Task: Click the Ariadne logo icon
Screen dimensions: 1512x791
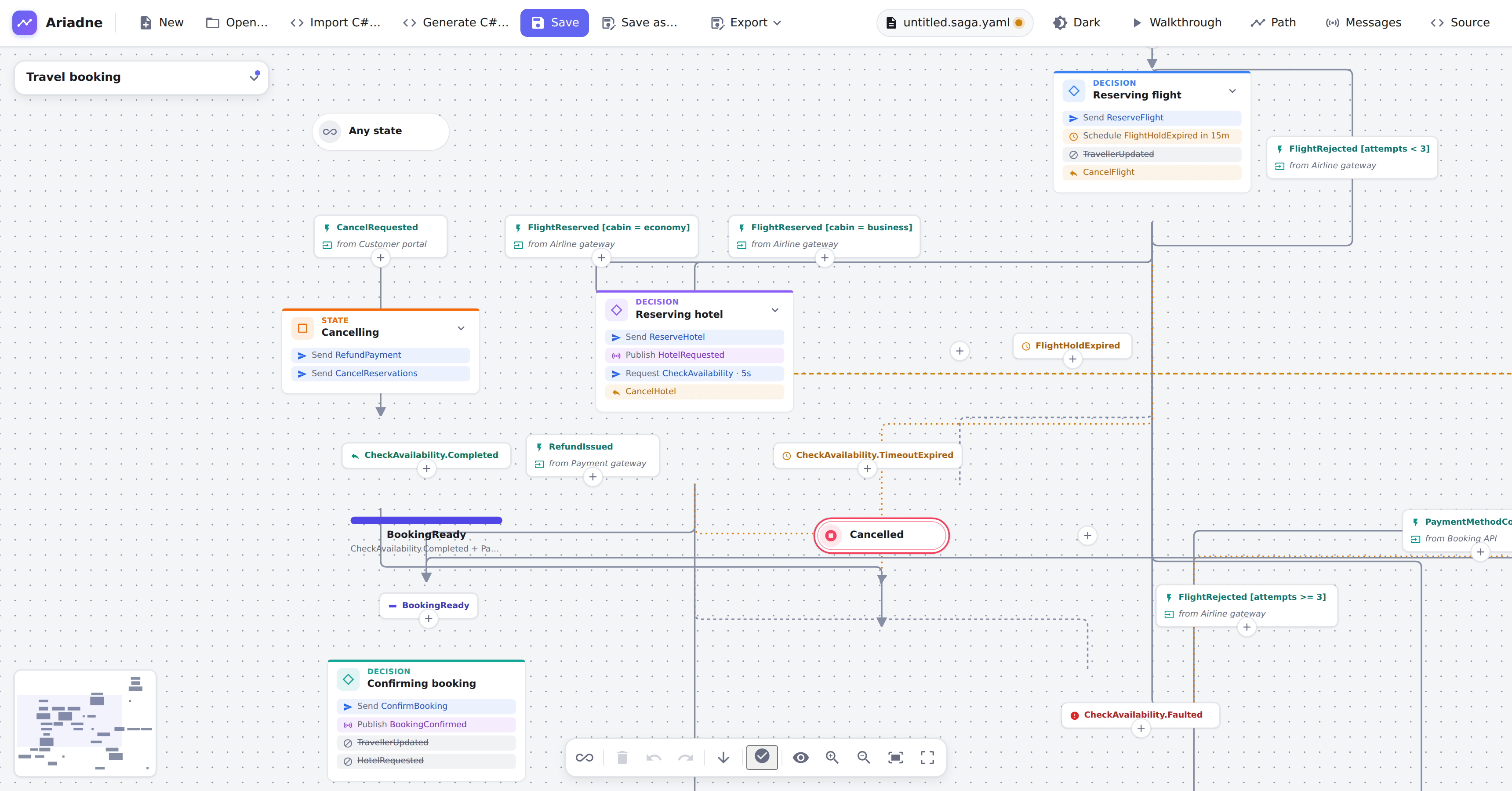Action: point(25,22)
